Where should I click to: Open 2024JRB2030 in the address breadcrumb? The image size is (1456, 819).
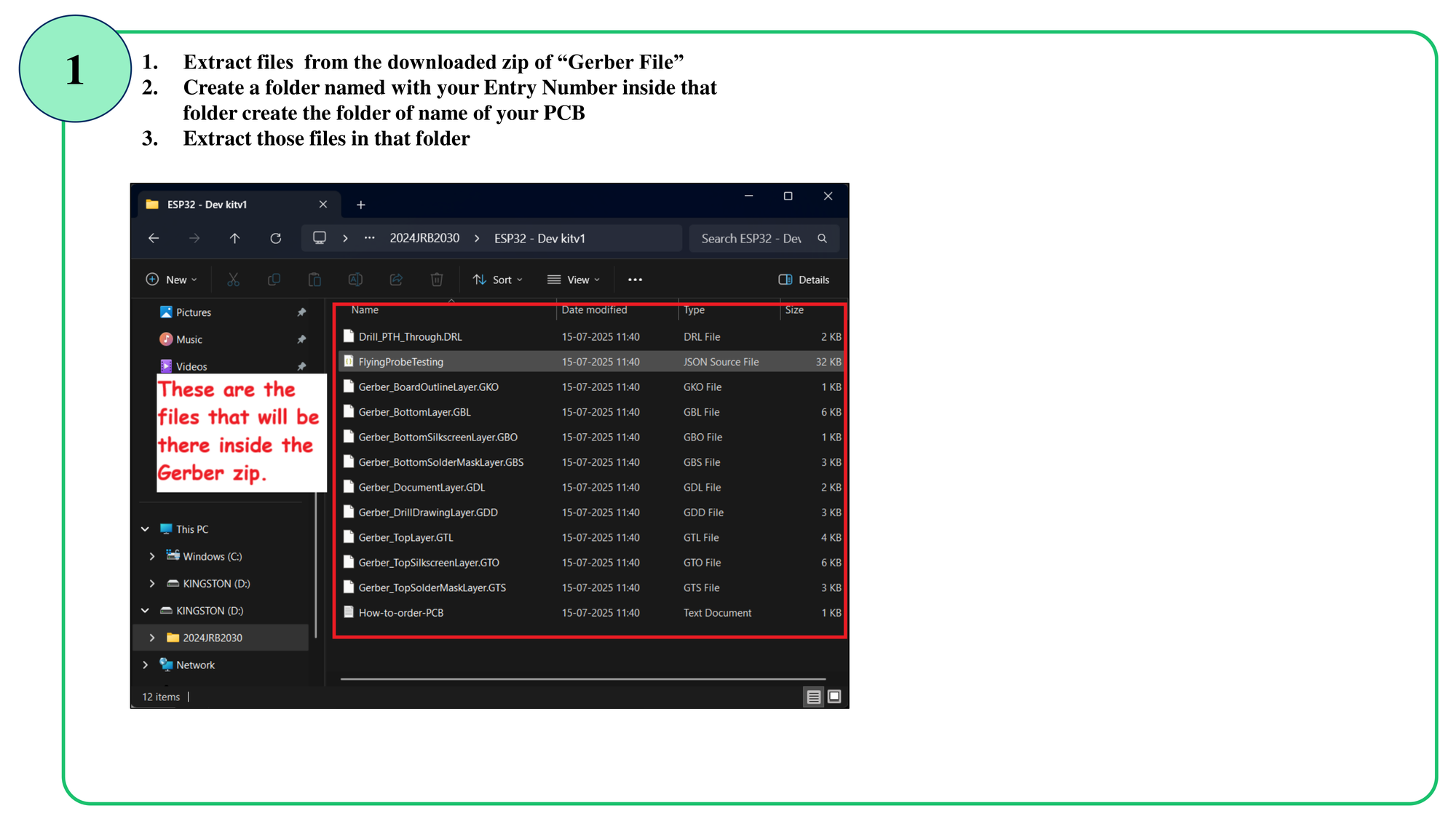424,238
